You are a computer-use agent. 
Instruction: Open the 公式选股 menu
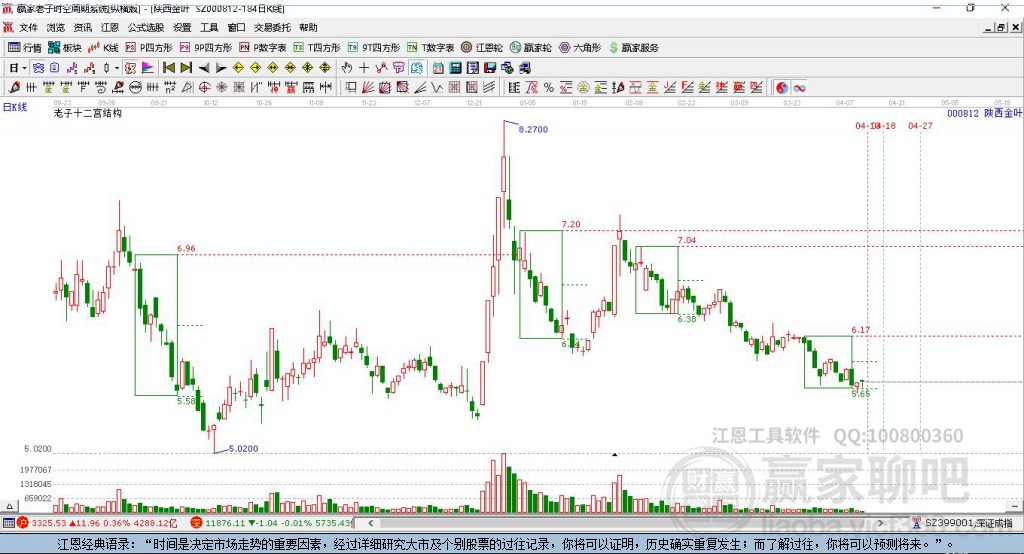click(x=146, y=27)
